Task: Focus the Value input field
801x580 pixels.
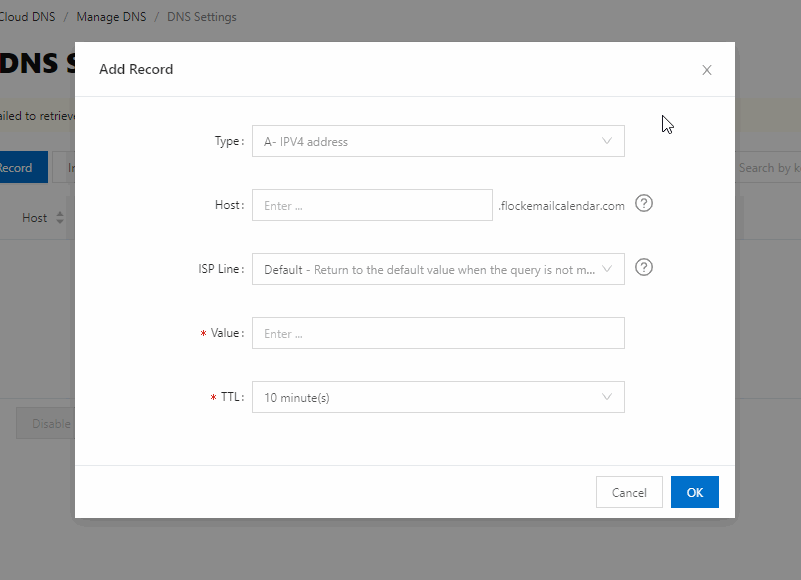Action: 438,333
